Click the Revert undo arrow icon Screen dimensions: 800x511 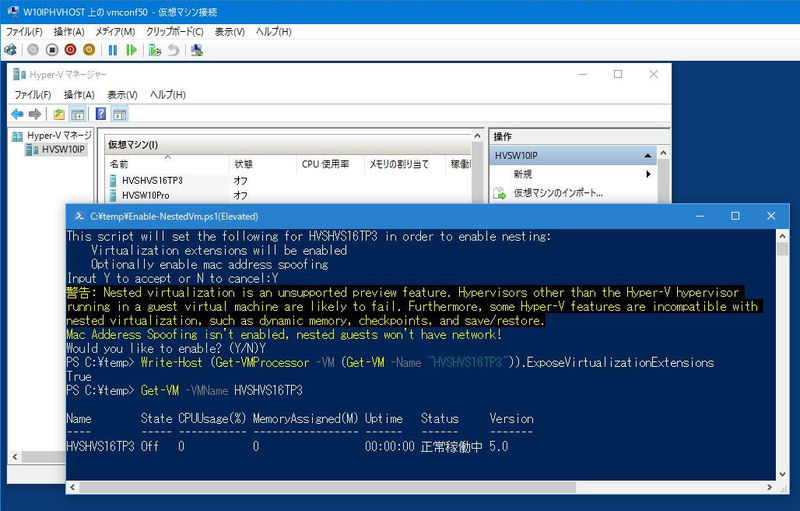[174, 50]
